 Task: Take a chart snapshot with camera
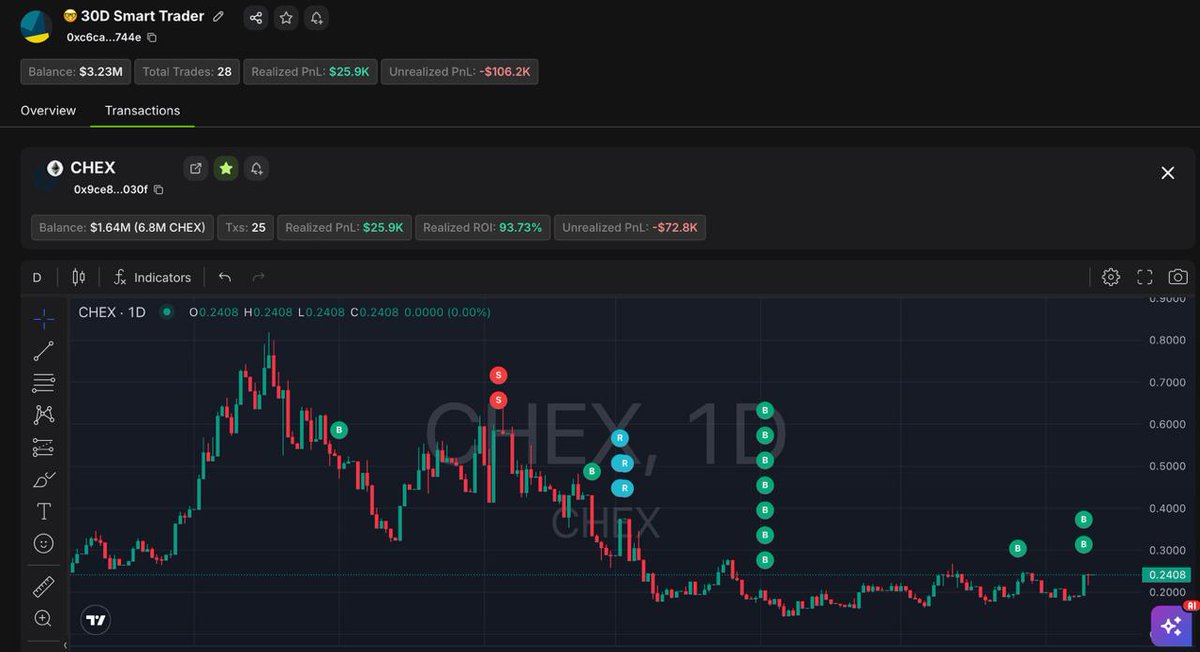coord(1179,277)
